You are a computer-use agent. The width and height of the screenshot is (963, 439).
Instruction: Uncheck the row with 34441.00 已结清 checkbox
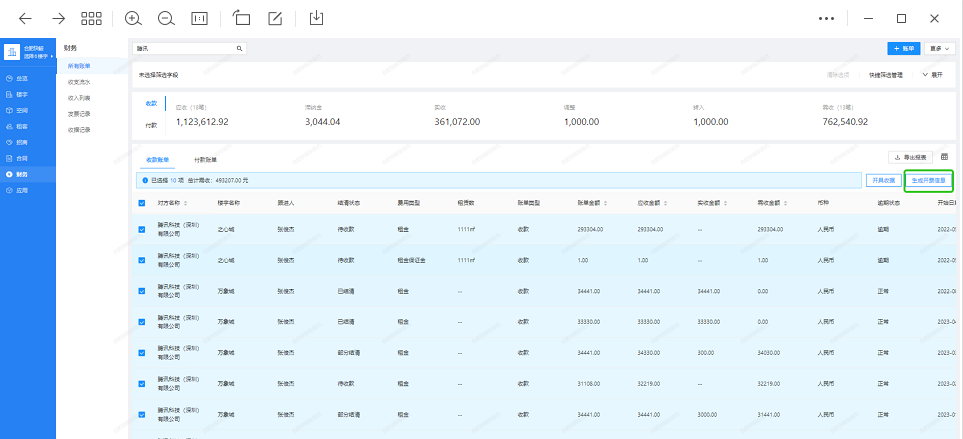pyautogui.click(x=141, y=291)
